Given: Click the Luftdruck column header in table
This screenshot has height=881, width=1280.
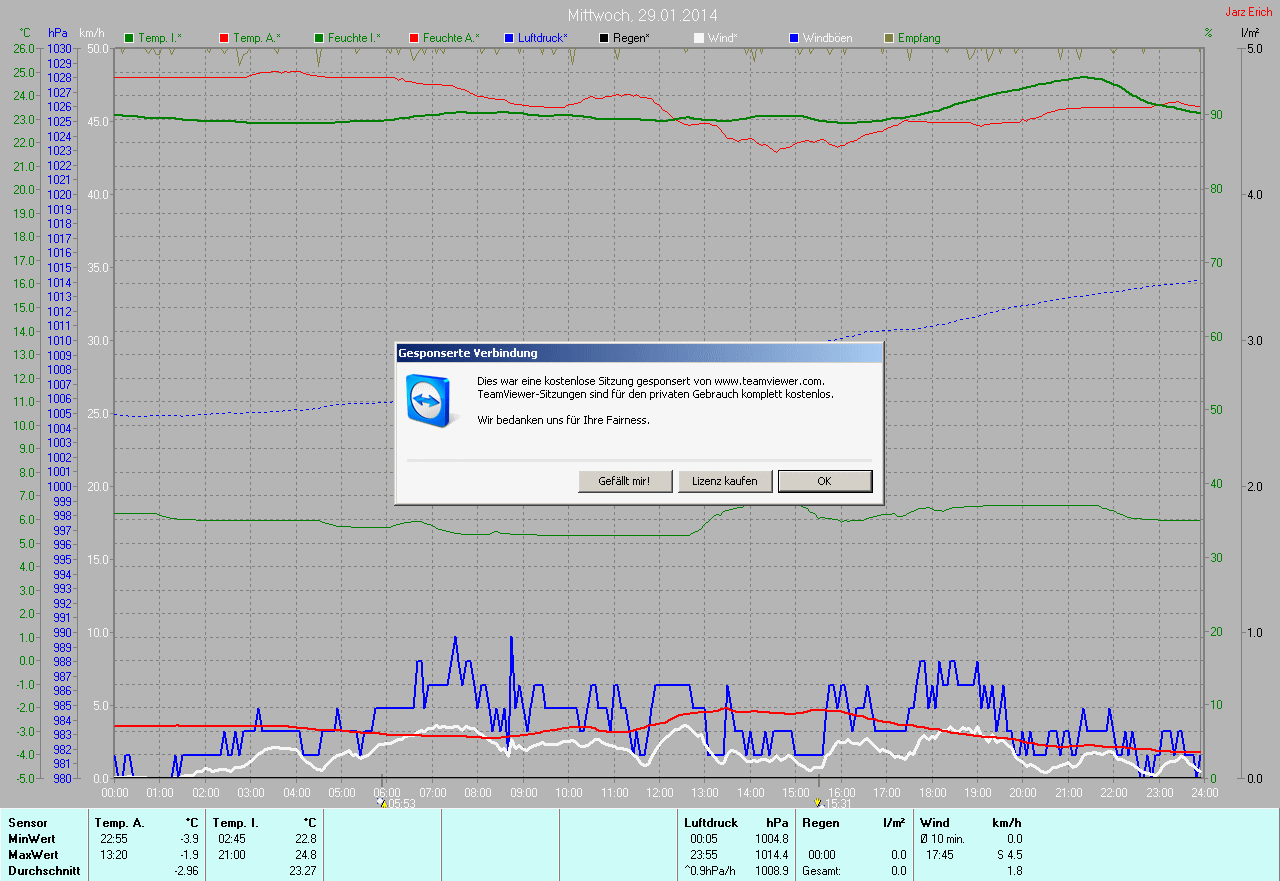Looking at the screenshot, I should click(x=710, y=822).
